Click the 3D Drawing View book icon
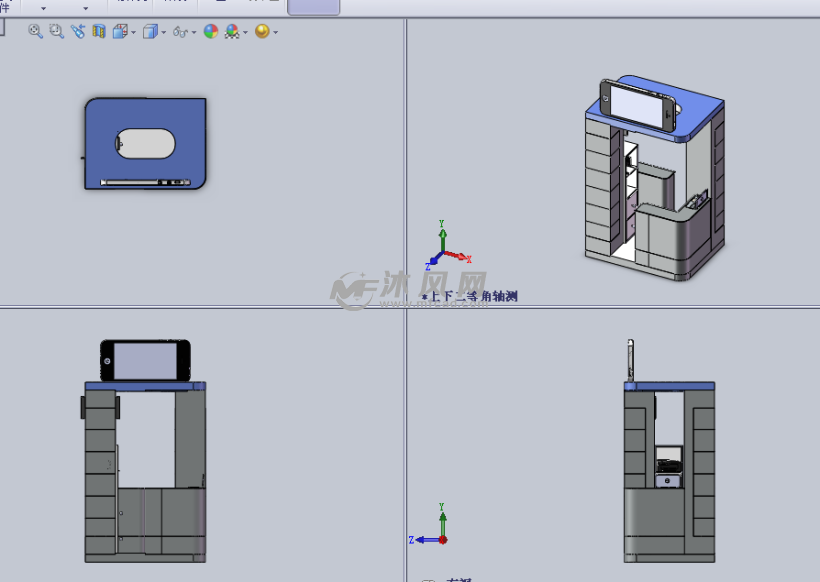The height and width of the screenshot is (582, 820). click(x=98, y=31)
